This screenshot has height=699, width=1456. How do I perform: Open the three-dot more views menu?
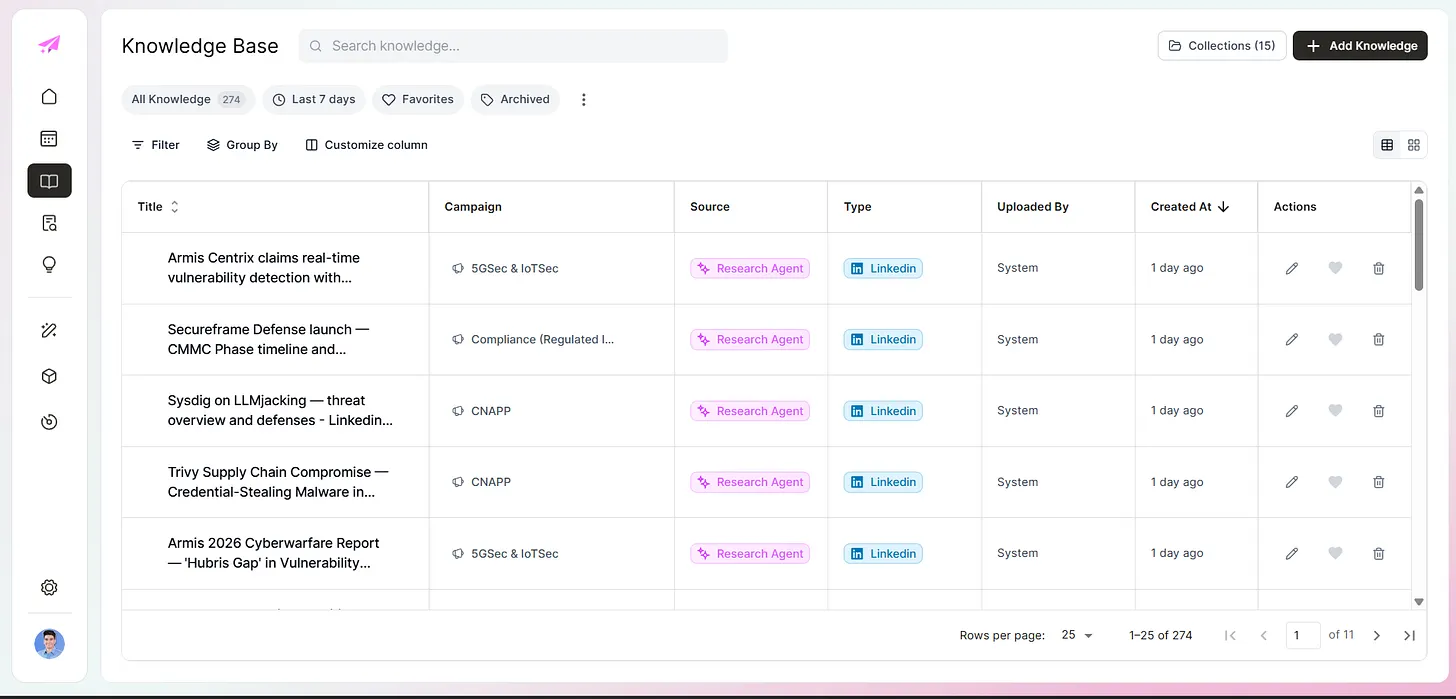pyautogui.click(x=584, y=99)
